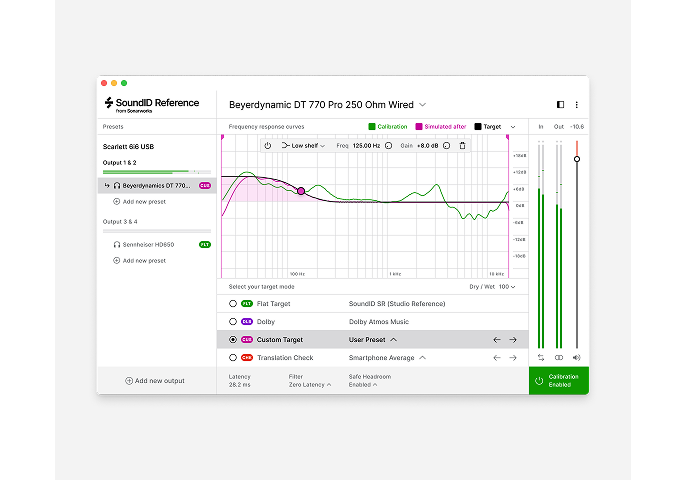Click the Presets header label
Screen dimensions: 686x480
[113, 126]
